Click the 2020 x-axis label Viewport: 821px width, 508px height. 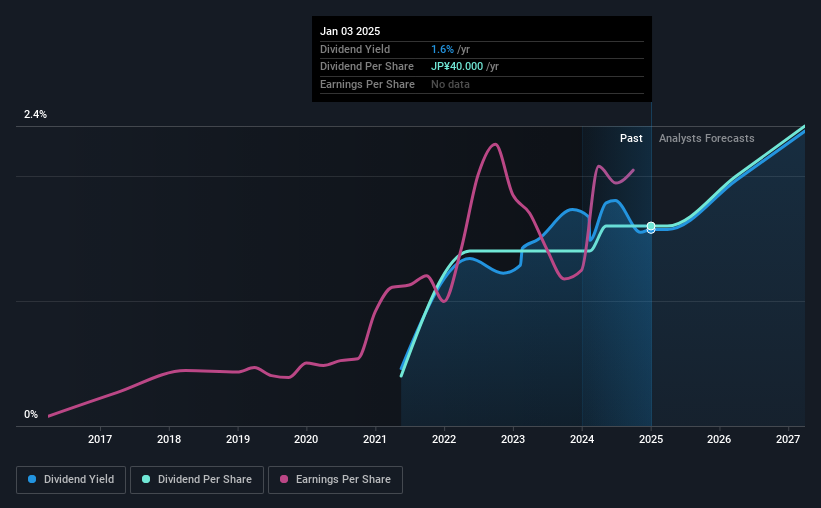click(306, 439)
